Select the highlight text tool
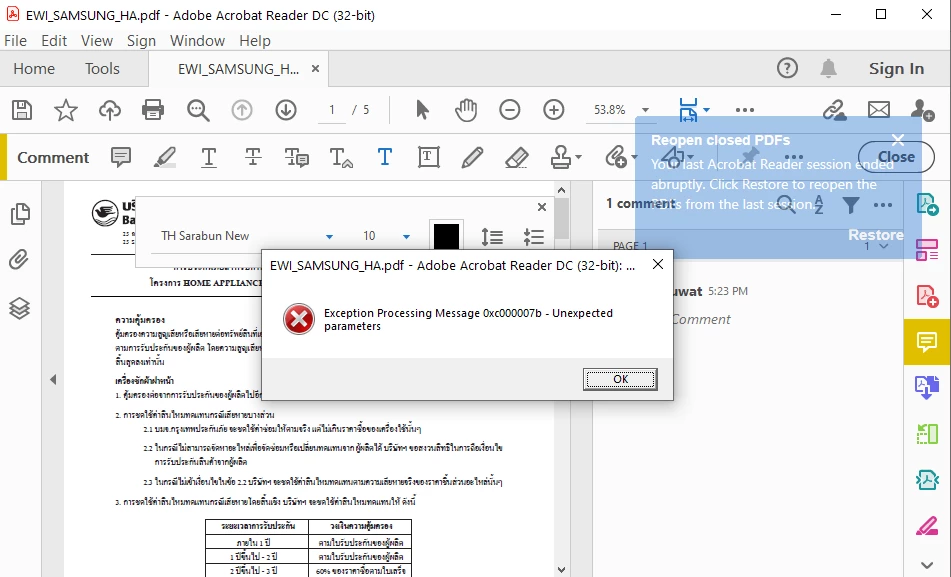Viewport: 951px width, 577px height. (164, 157)
